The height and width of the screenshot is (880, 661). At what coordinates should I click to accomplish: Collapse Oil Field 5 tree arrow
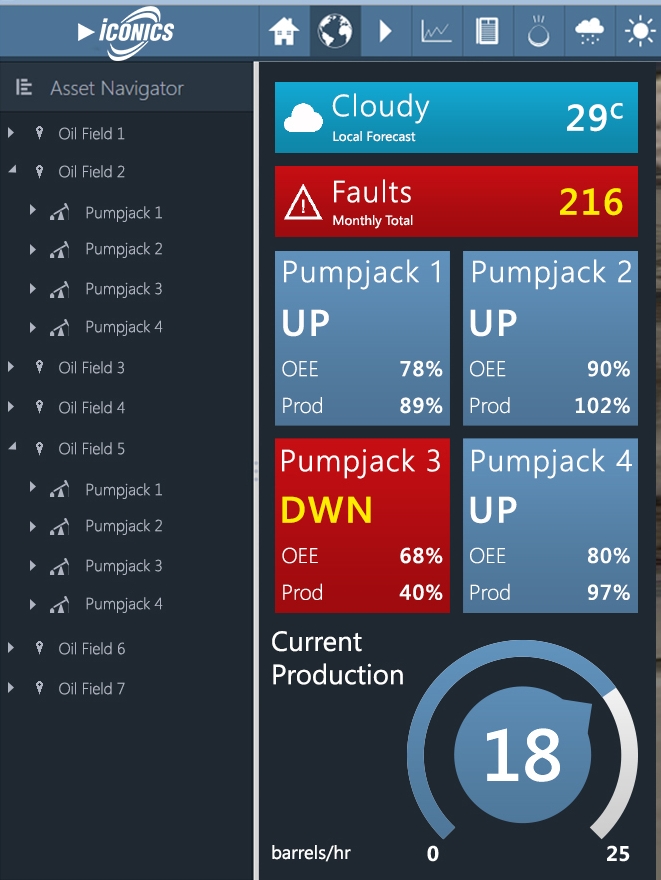12,446
